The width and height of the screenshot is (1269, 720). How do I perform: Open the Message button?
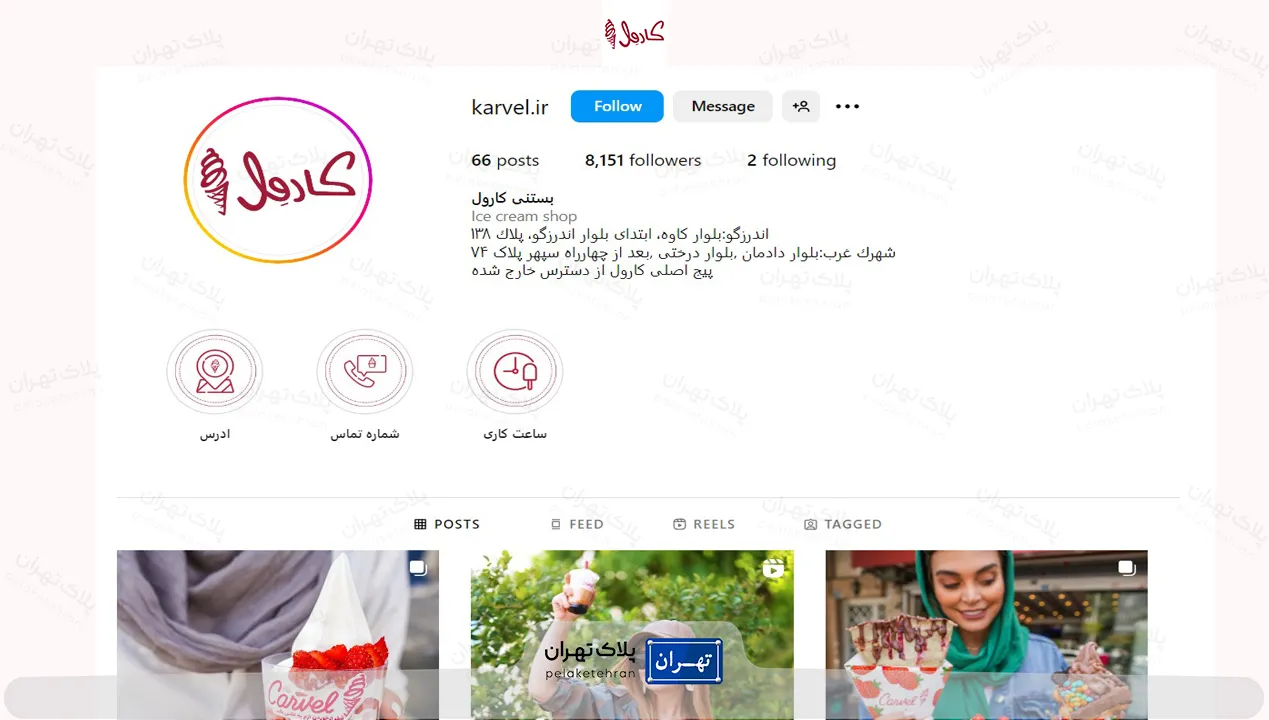point(723,106)
